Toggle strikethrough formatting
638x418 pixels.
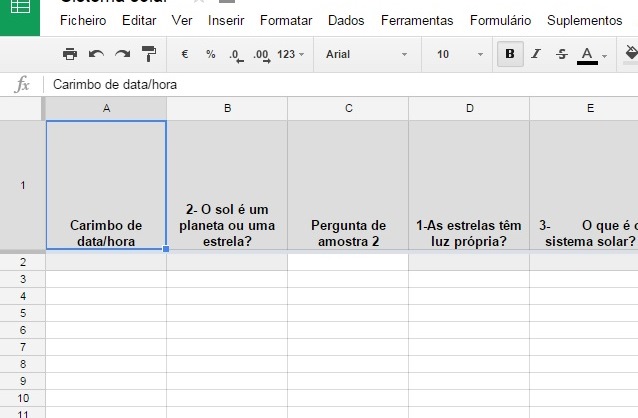562,54
